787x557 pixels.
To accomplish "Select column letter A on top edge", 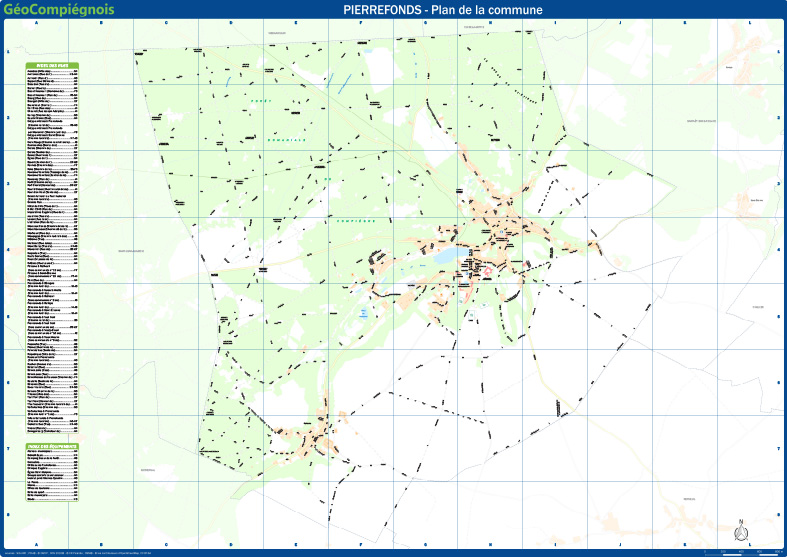I will pyautogui.click(x=37, y=23).
